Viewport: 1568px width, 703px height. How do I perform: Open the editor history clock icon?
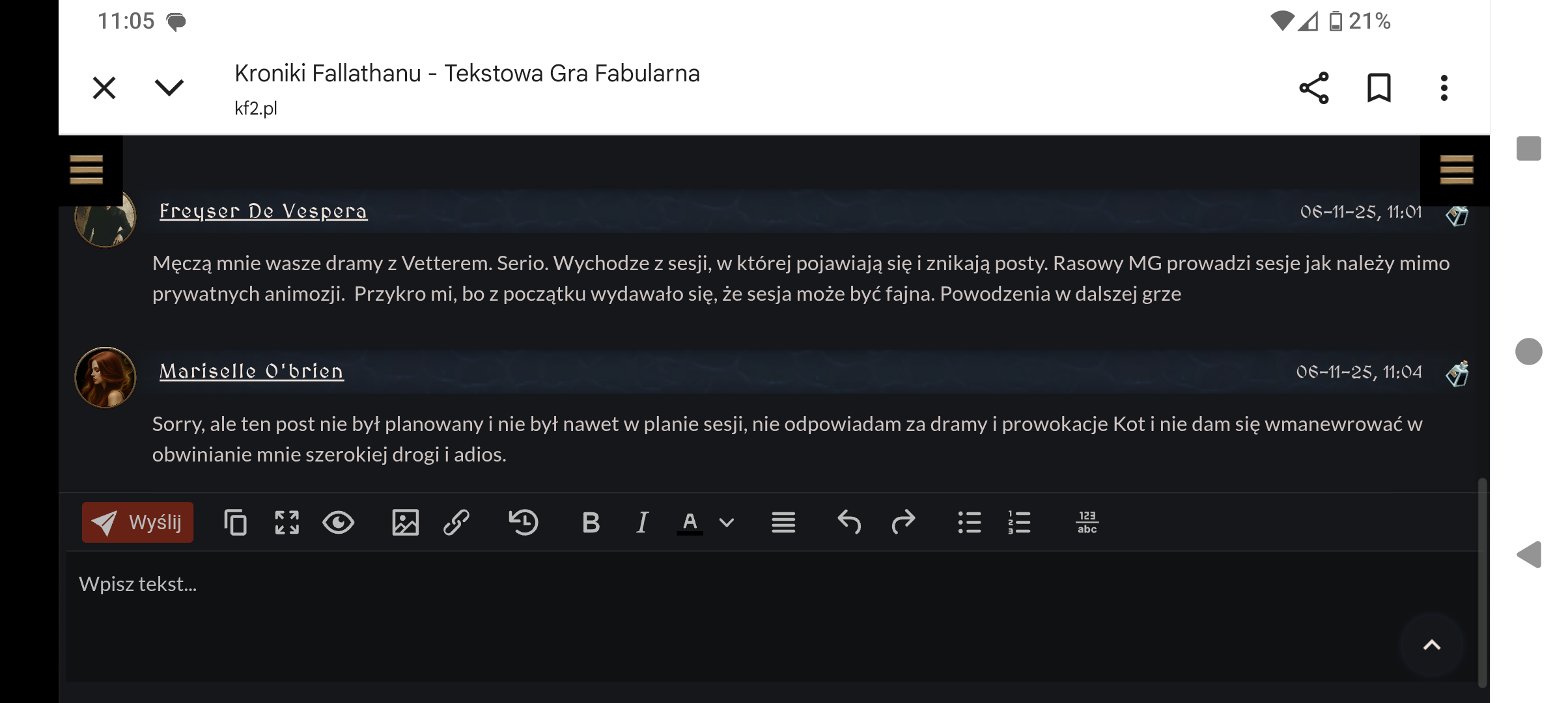[523, 522]
